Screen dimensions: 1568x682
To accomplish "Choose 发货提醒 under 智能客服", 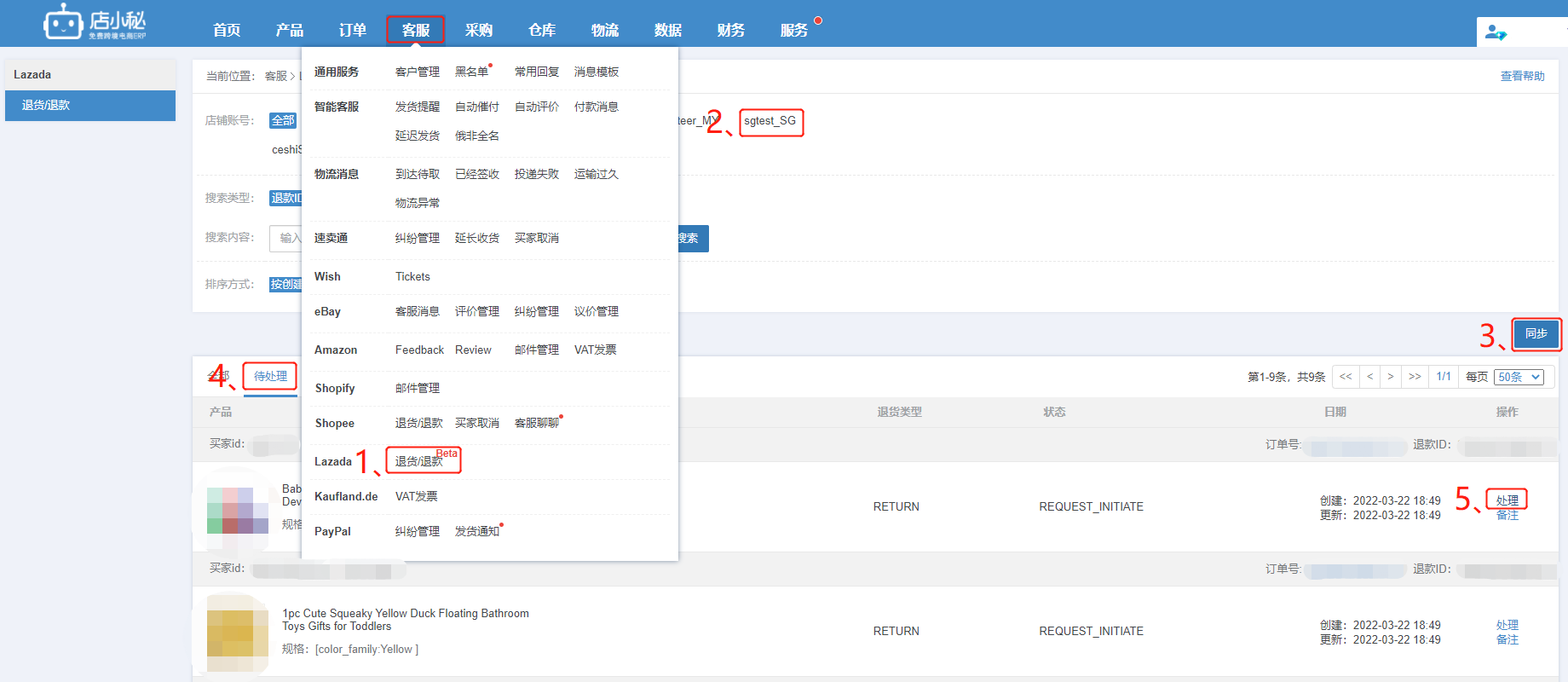I will (418, 107).
